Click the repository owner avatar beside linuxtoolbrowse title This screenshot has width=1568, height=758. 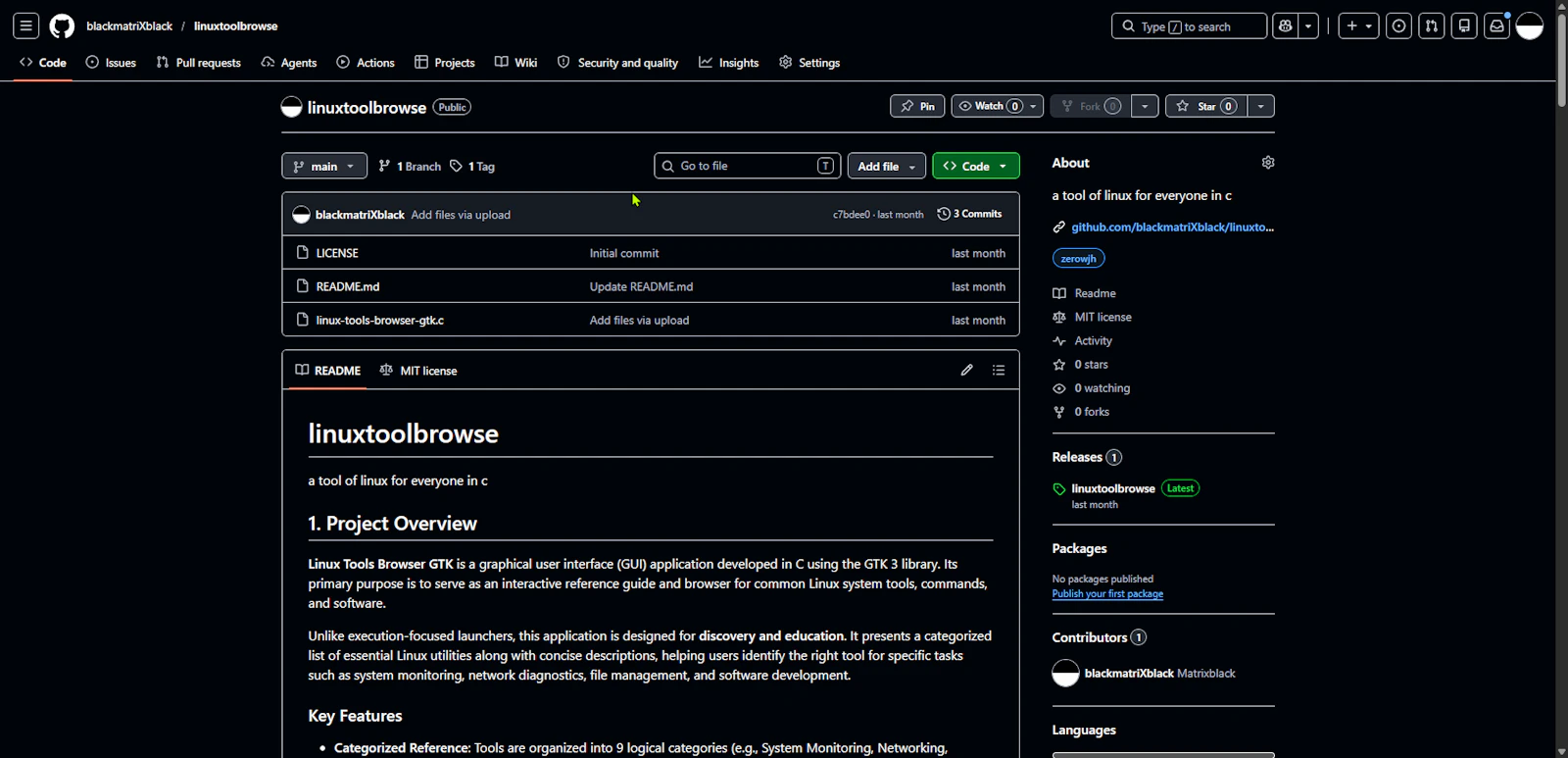pyautogui.click(x=291, y=107)
